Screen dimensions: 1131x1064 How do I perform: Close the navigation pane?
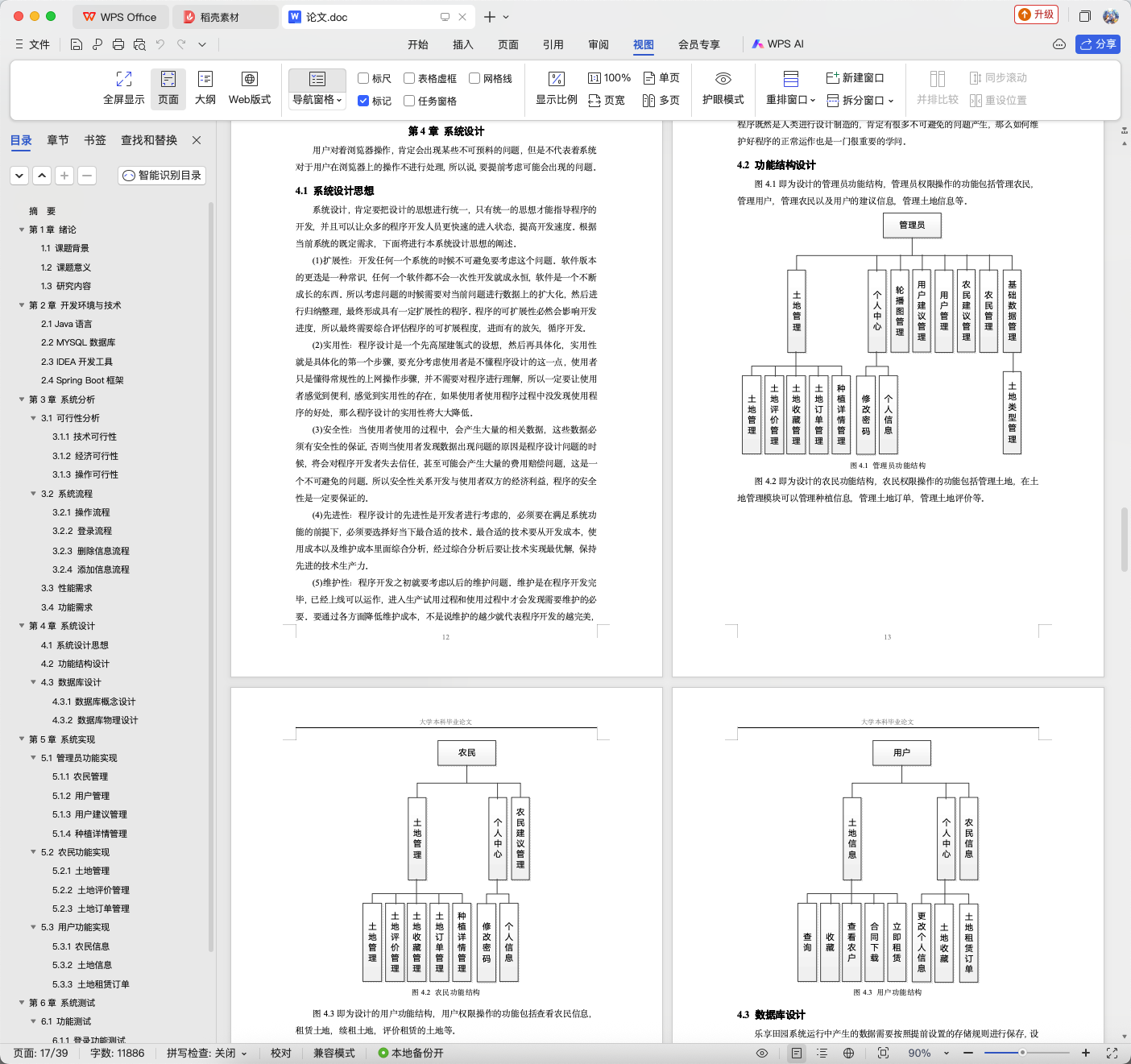click(197, 140)
